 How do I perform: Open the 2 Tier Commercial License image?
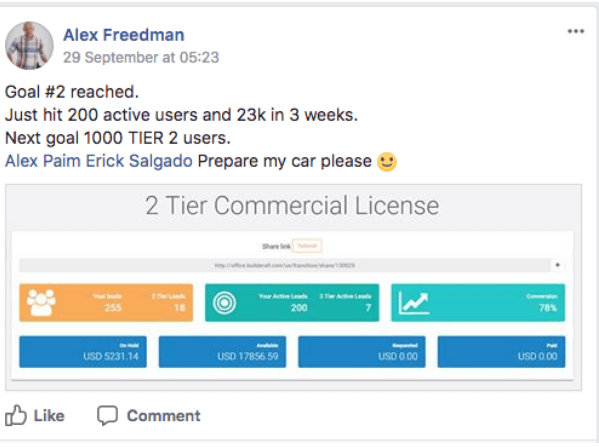293,287
